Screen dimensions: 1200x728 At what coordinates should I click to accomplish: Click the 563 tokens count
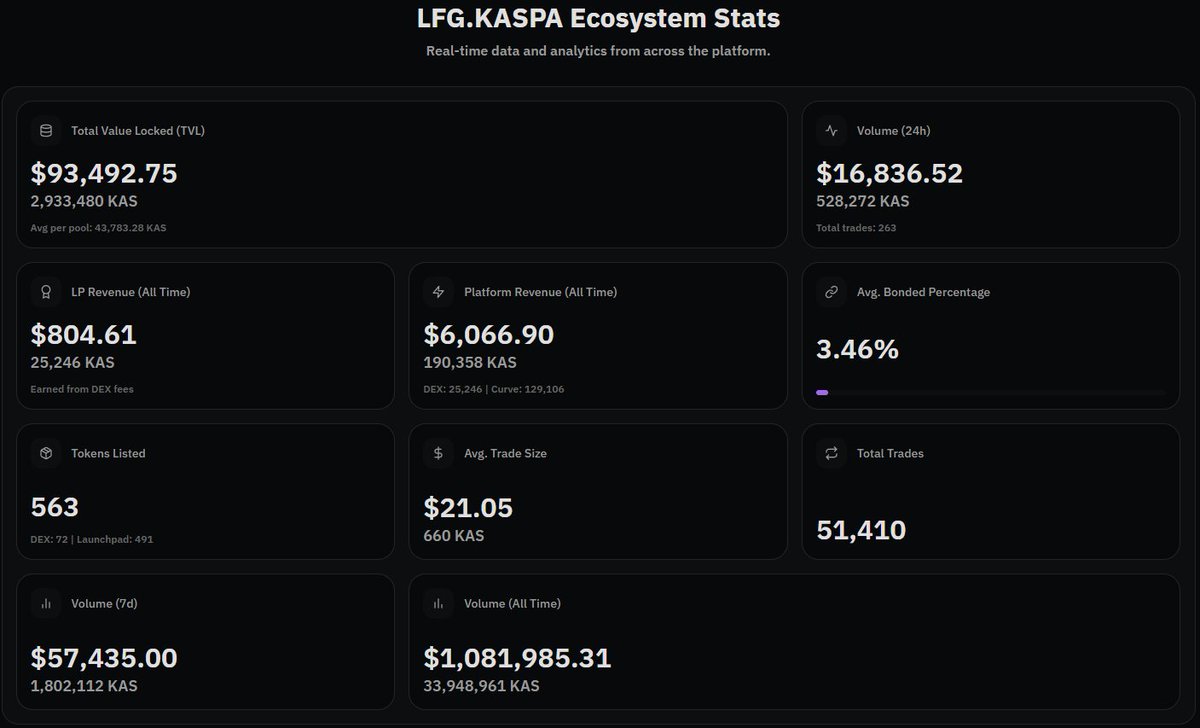tap(55, 508)
